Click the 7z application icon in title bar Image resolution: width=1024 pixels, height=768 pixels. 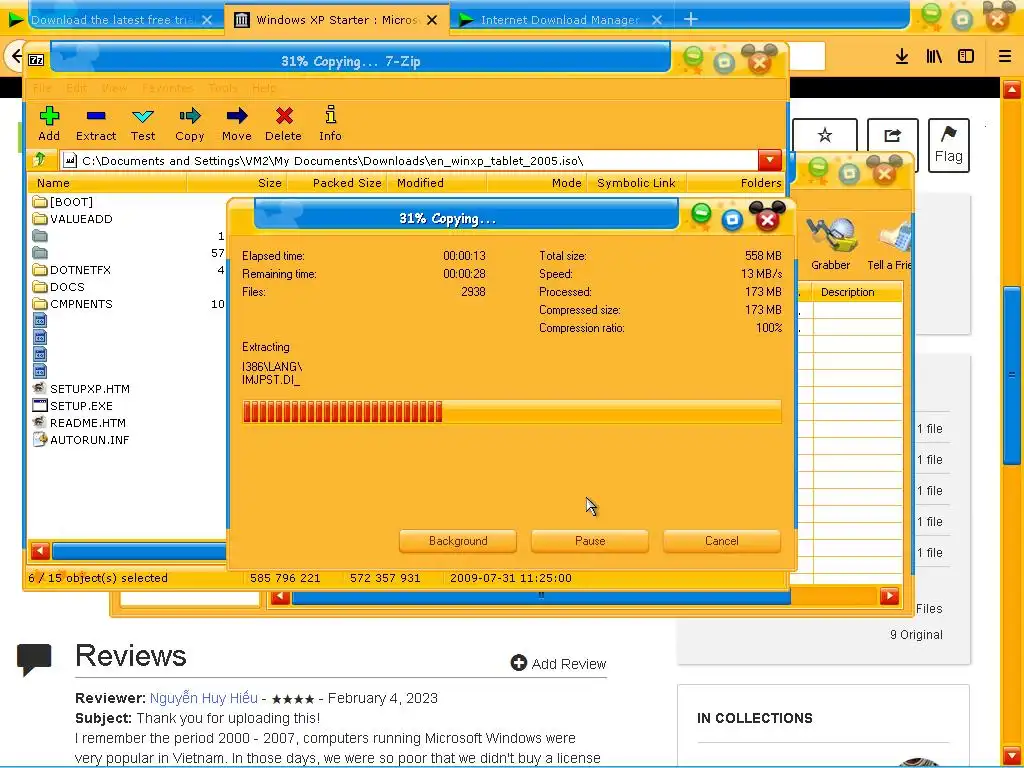36,60
